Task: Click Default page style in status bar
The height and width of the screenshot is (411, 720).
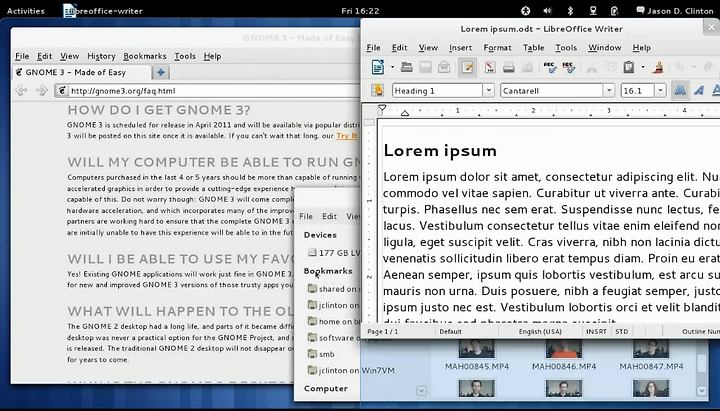Action: coord(450,331)
